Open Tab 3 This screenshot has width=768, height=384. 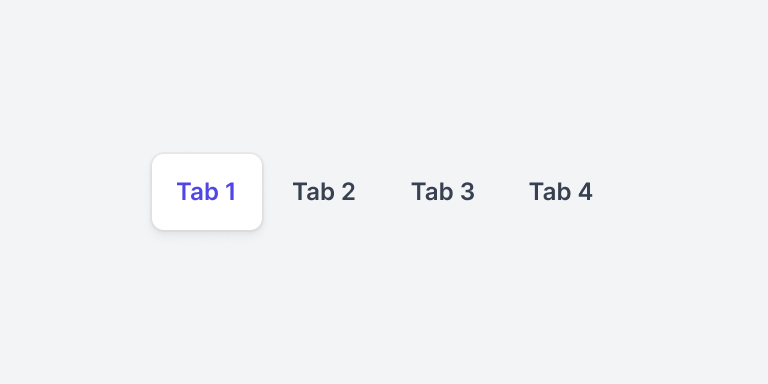click(x=443, y=192)
